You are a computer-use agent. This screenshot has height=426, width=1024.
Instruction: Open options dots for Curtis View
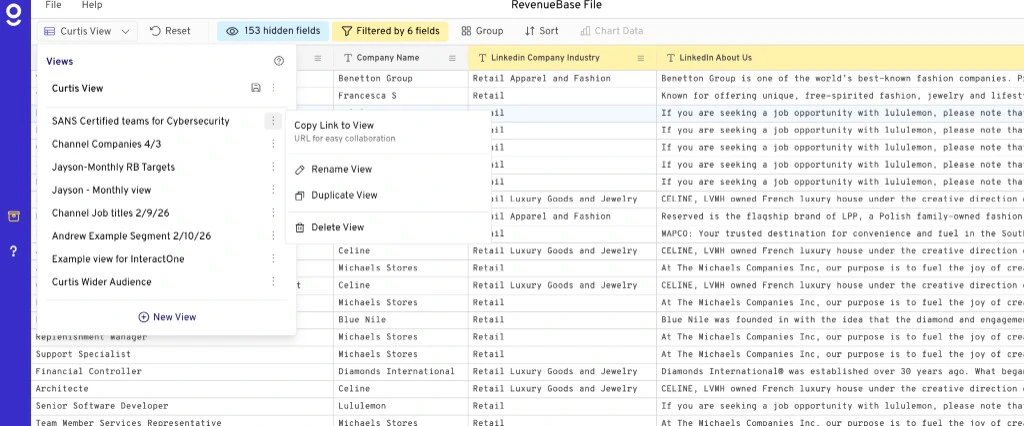[x=274, y=88]
